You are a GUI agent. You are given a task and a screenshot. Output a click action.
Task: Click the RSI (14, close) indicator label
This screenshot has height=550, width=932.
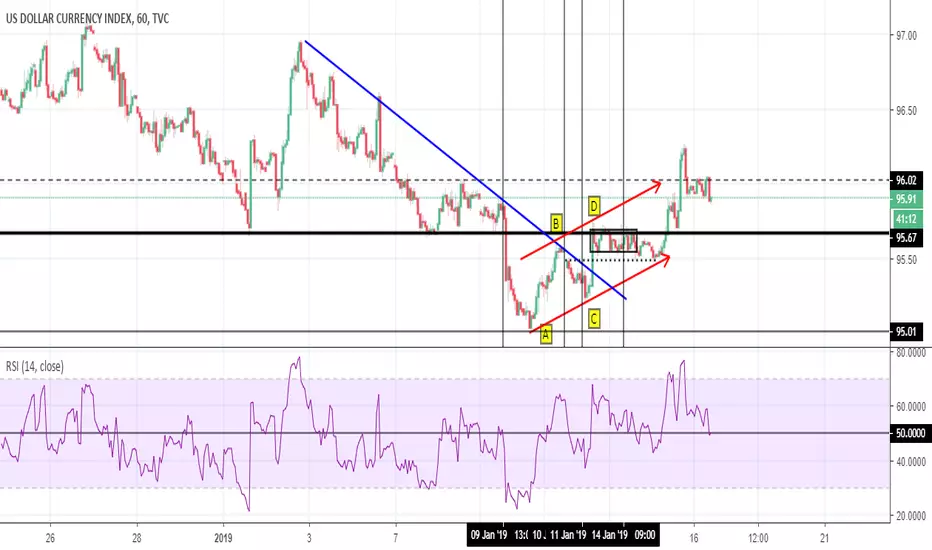coord(34,366)
